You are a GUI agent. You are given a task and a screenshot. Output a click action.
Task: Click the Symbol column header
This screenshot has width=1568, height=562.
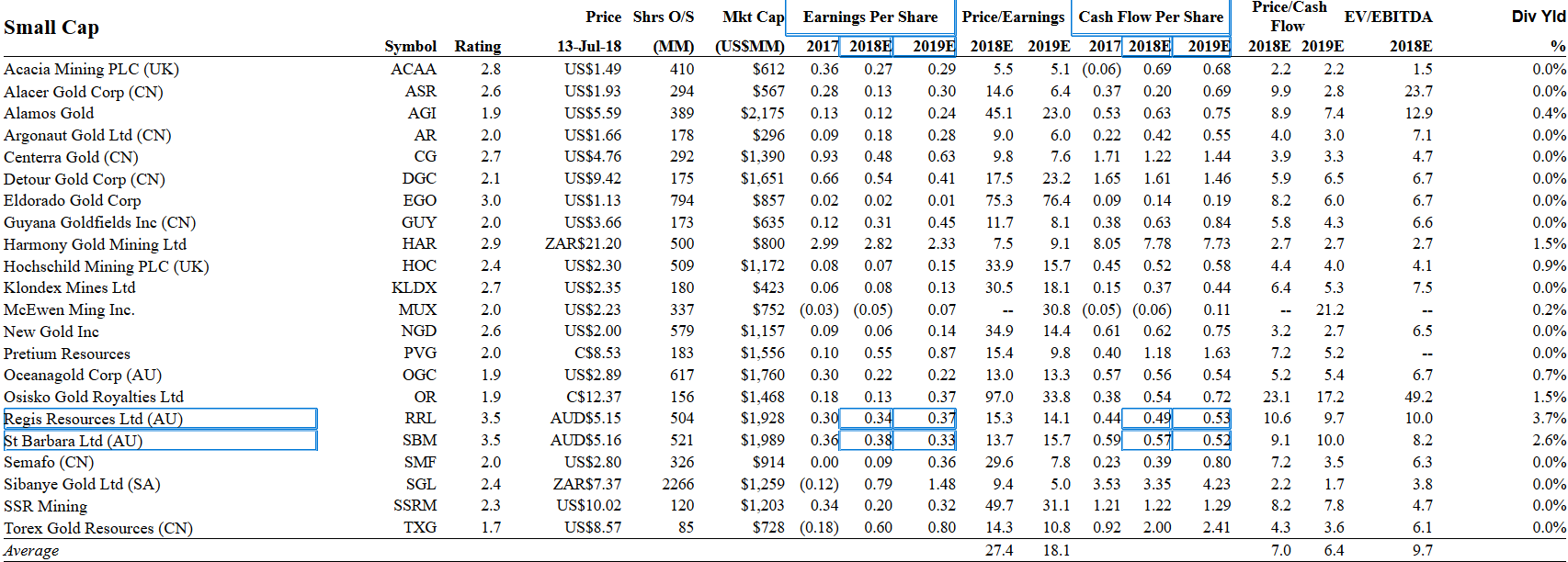click(x=410, y=46)
